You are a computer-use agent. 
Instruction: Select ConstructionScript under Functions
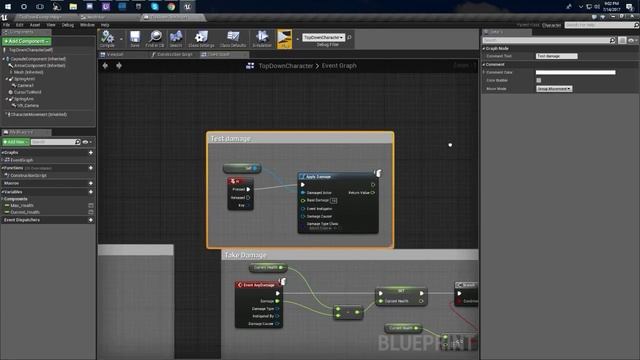coord(28,175)
